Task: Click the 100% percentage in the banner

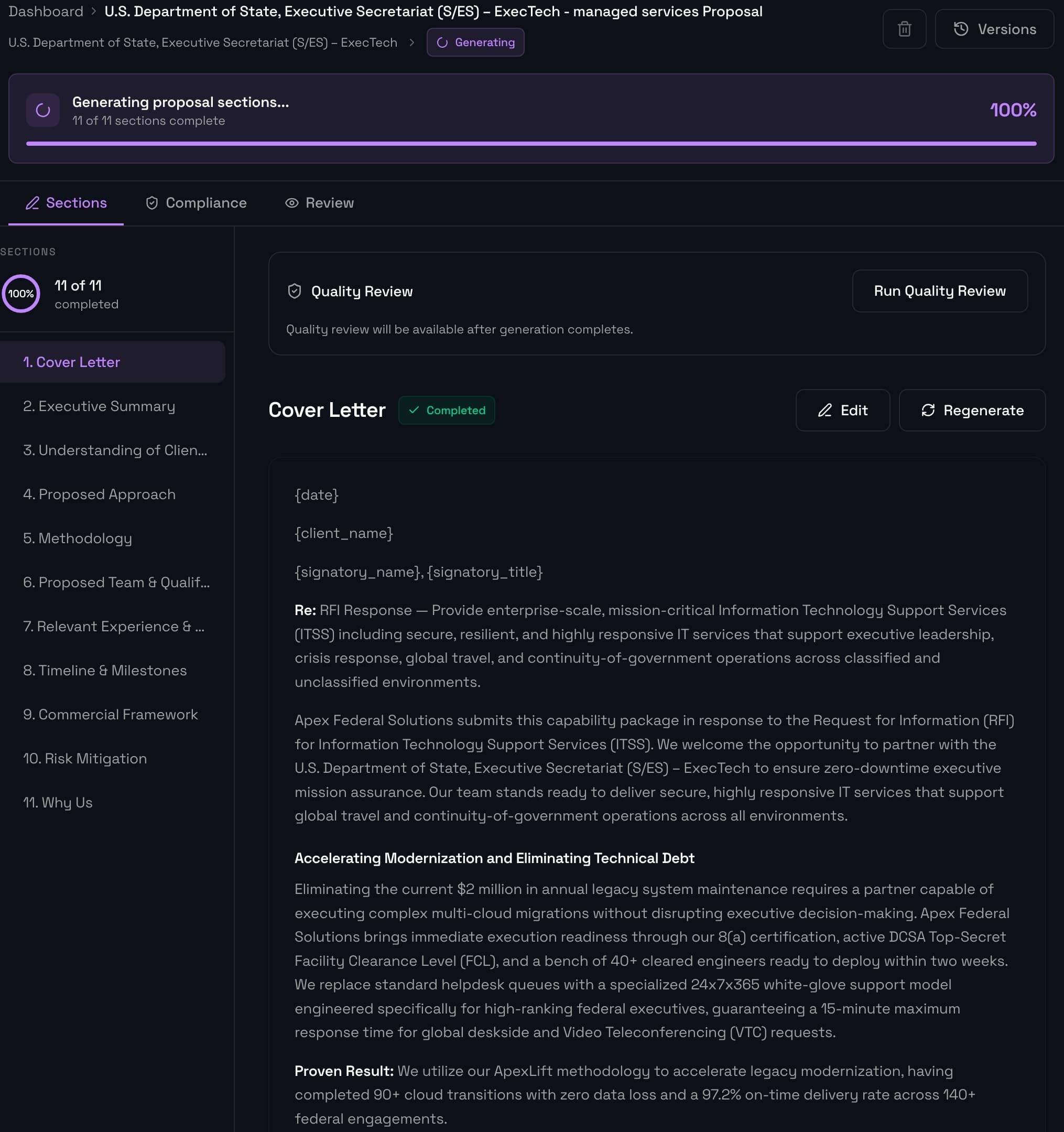Action: 1013,110
